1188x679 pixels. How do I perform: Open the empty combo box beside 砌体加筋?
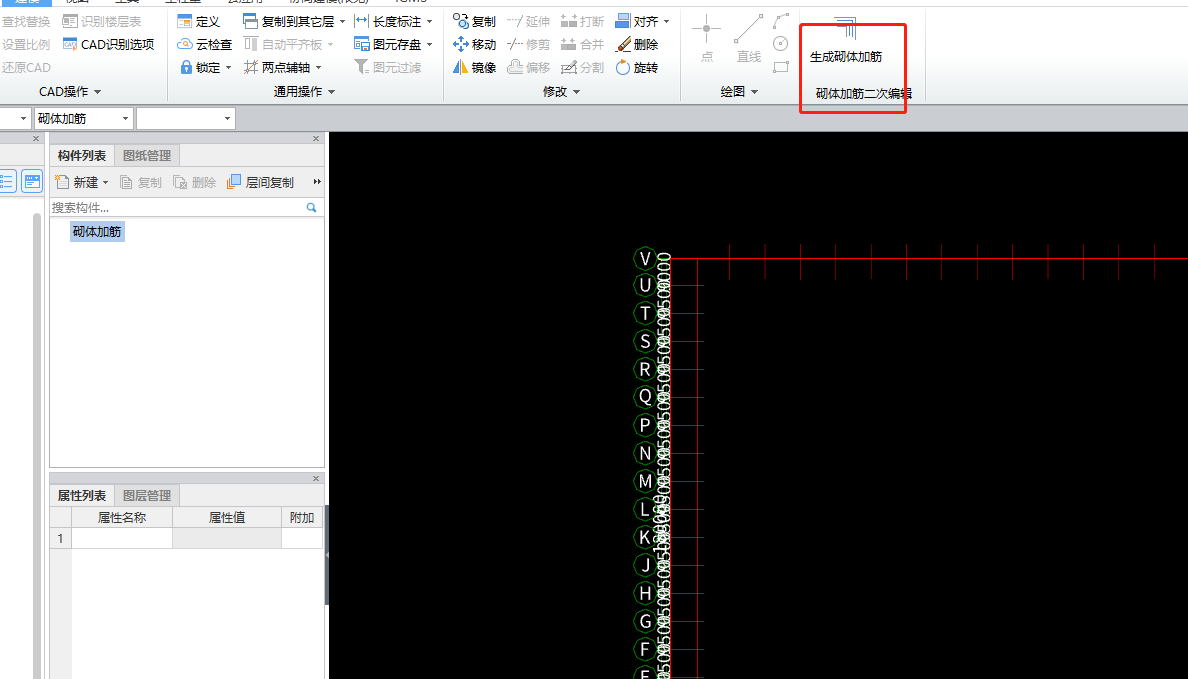pyautogui.click(x=186, y=118)
